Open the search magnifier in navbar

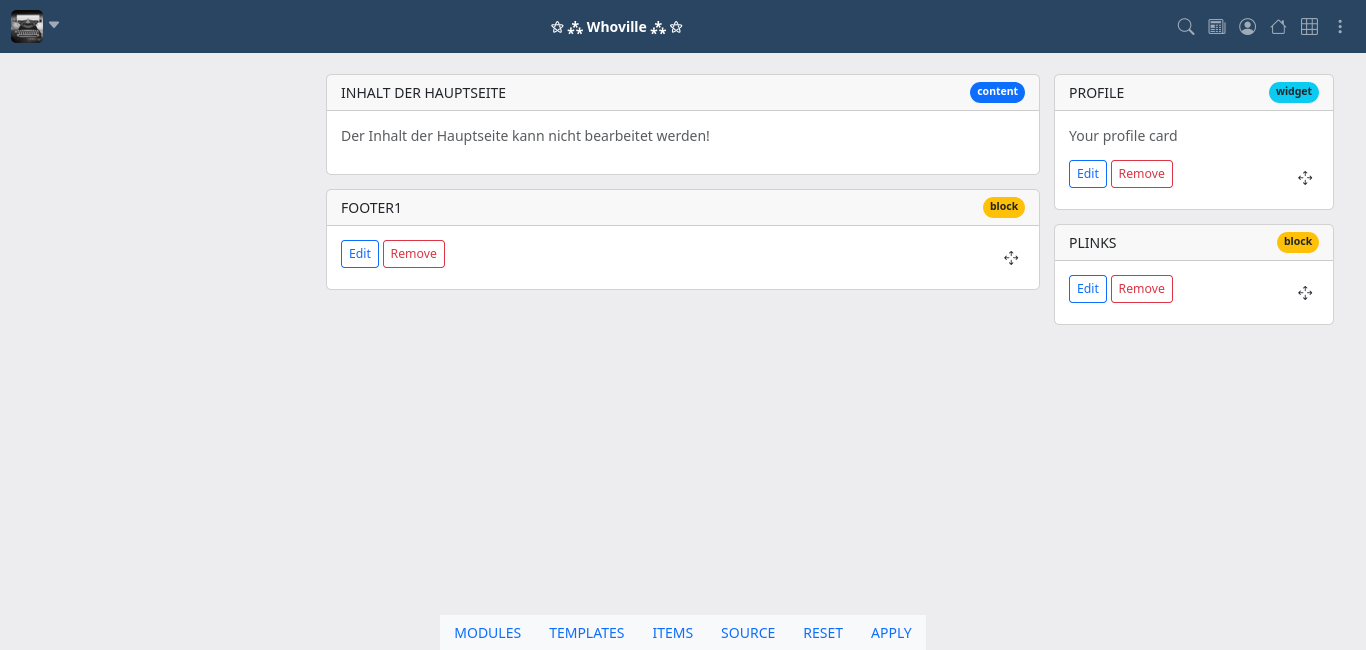[1186, 27]
